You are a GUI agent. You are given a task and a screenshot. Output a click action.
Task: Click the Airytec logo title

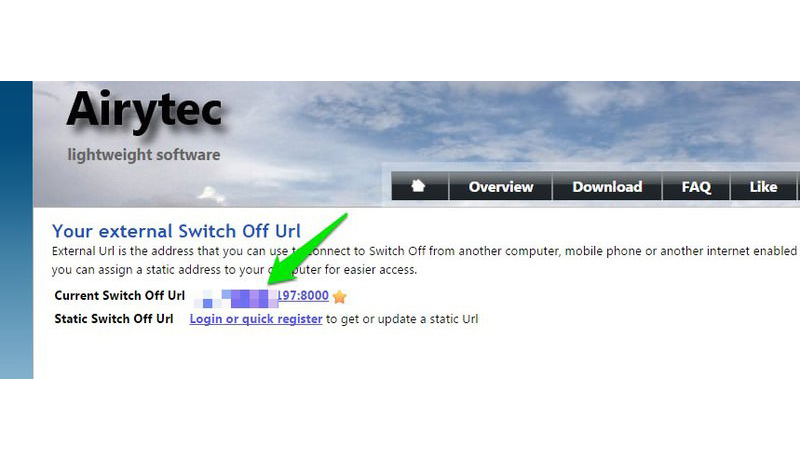(144, 111)
